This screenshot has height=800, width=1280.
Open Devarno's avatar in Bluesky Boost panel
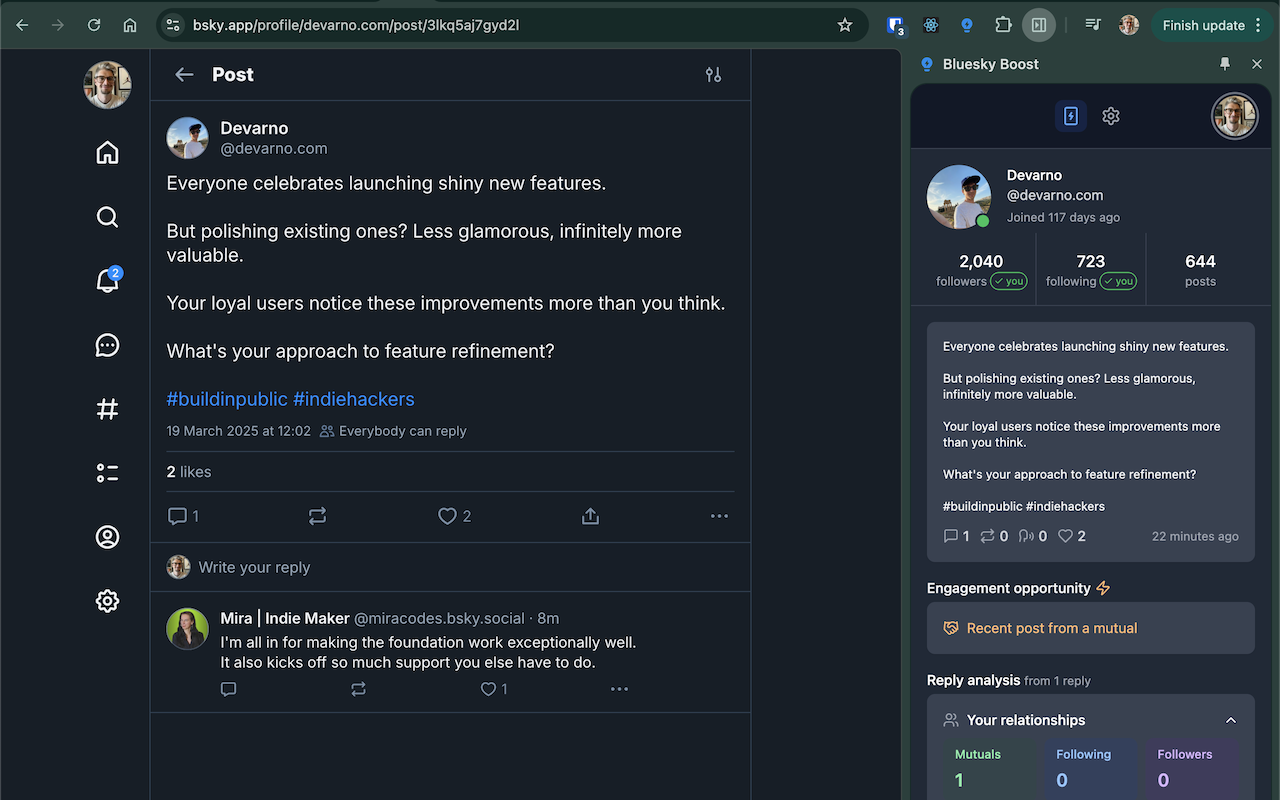[959, 197]
